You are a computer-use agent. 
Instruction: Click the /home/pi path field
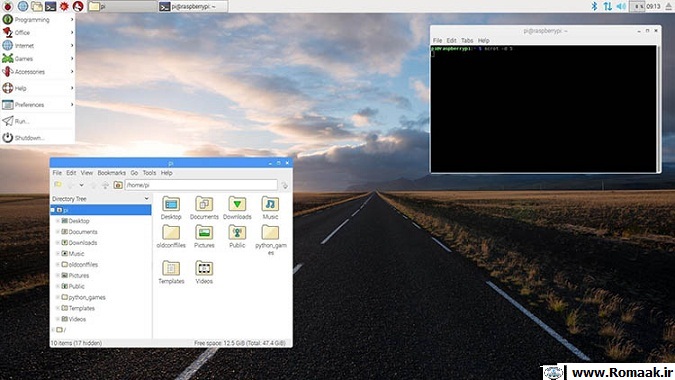(x=201, y=185)
